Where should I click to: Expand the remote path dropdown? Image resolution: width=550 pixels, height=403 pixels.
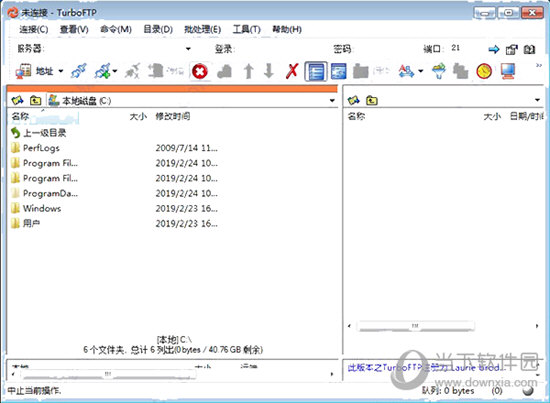click(x=537, y=100)
